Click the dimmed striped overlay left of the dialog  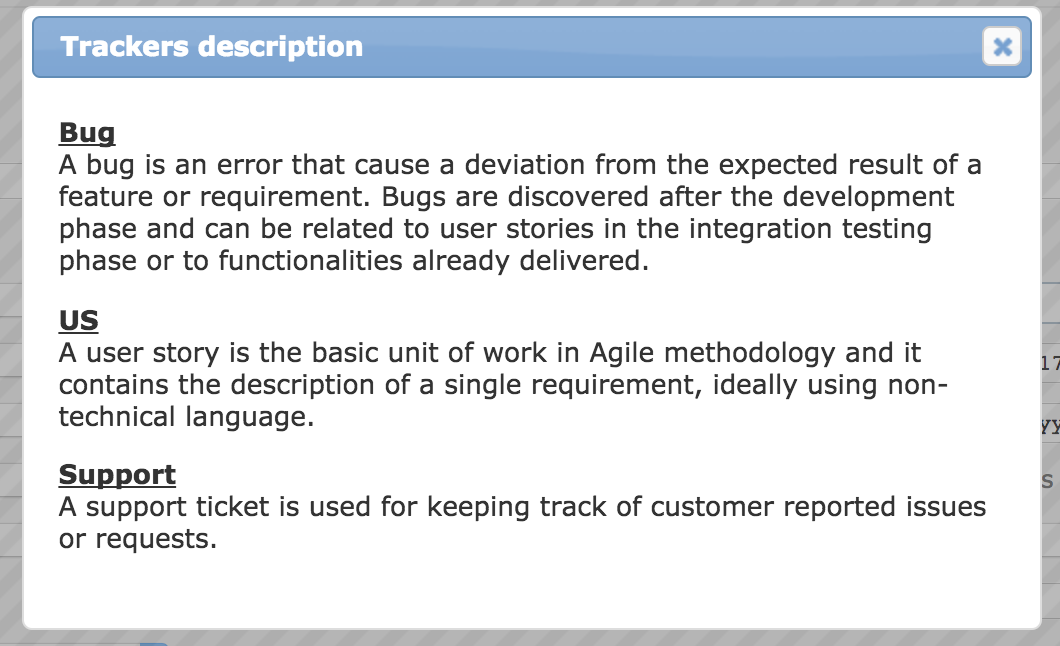[x=11, y=324]
